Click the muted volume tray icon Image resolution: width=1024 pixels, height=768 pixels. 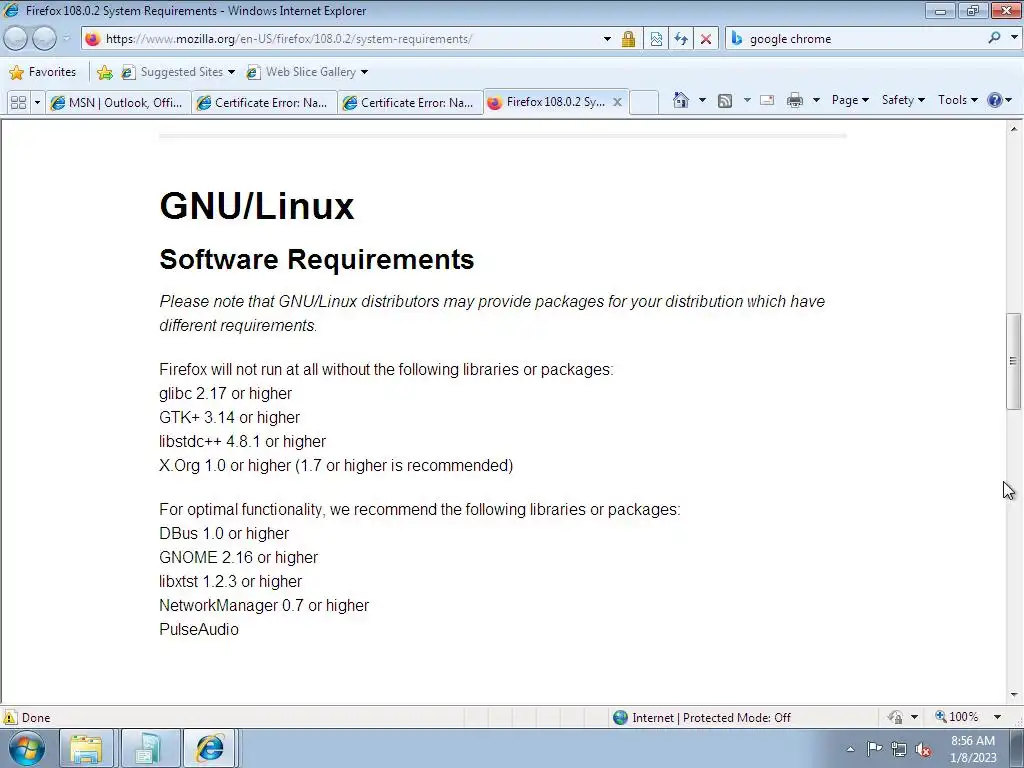pyautogui.click(x=923, y=748)
